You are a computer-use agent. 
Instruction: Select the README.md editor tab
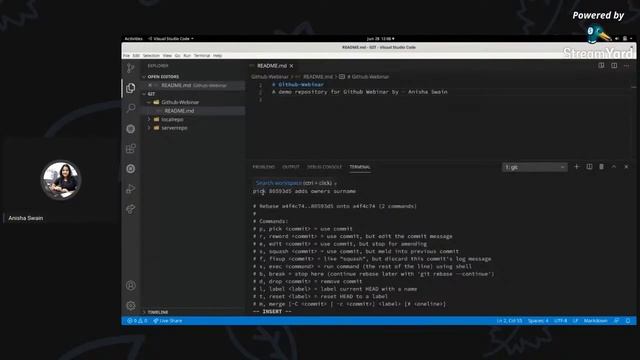pyautogui.click(x=271, y=66)
